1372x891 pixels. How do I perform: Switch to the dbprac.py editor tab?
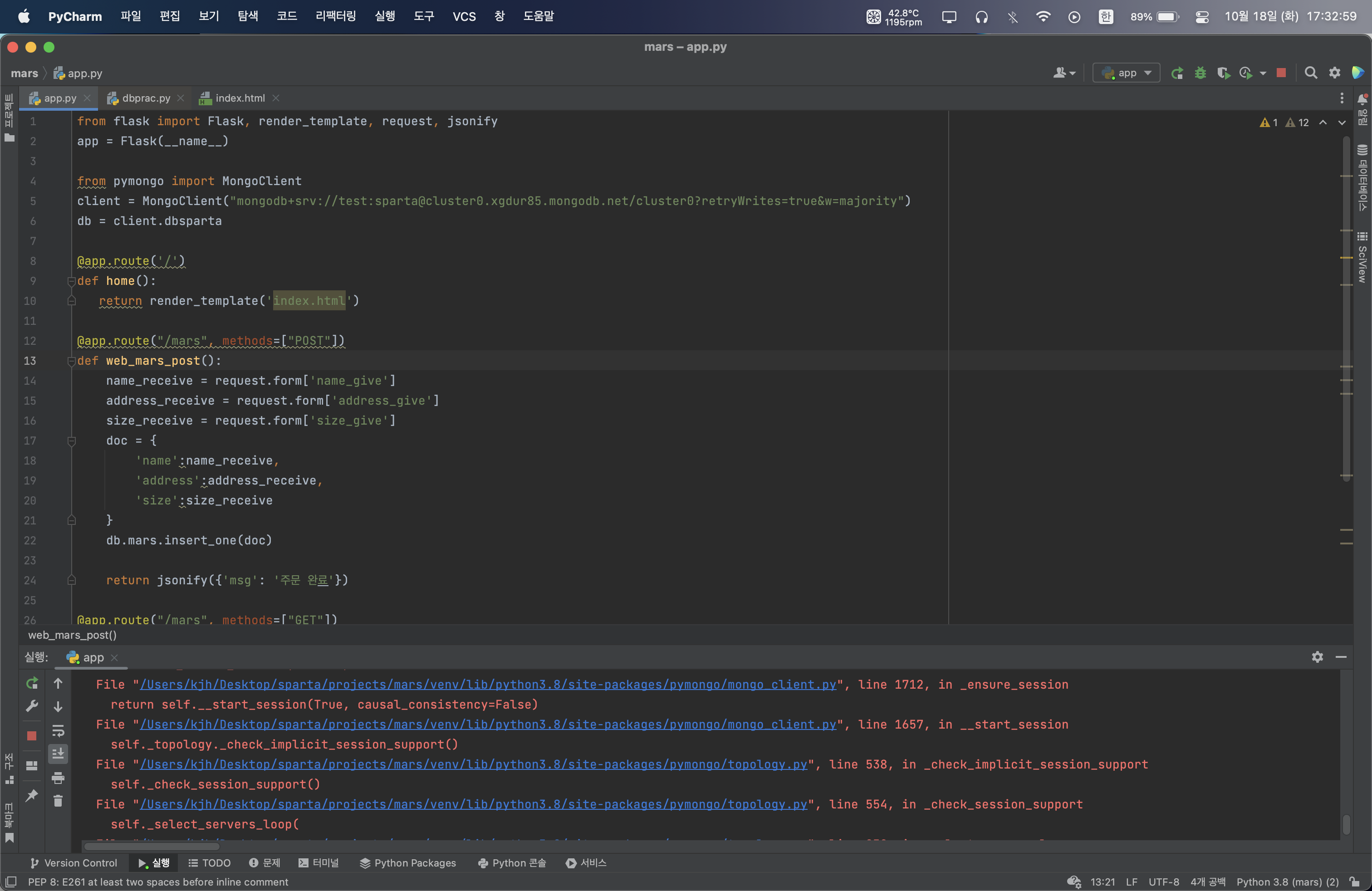tap(145, 98)
